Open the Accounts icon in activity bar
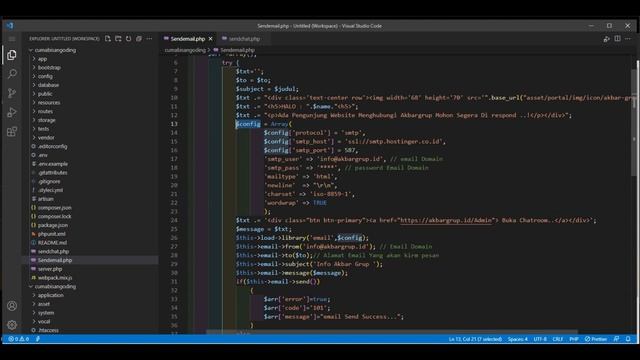Screen dimensions: 640x360 12,306
